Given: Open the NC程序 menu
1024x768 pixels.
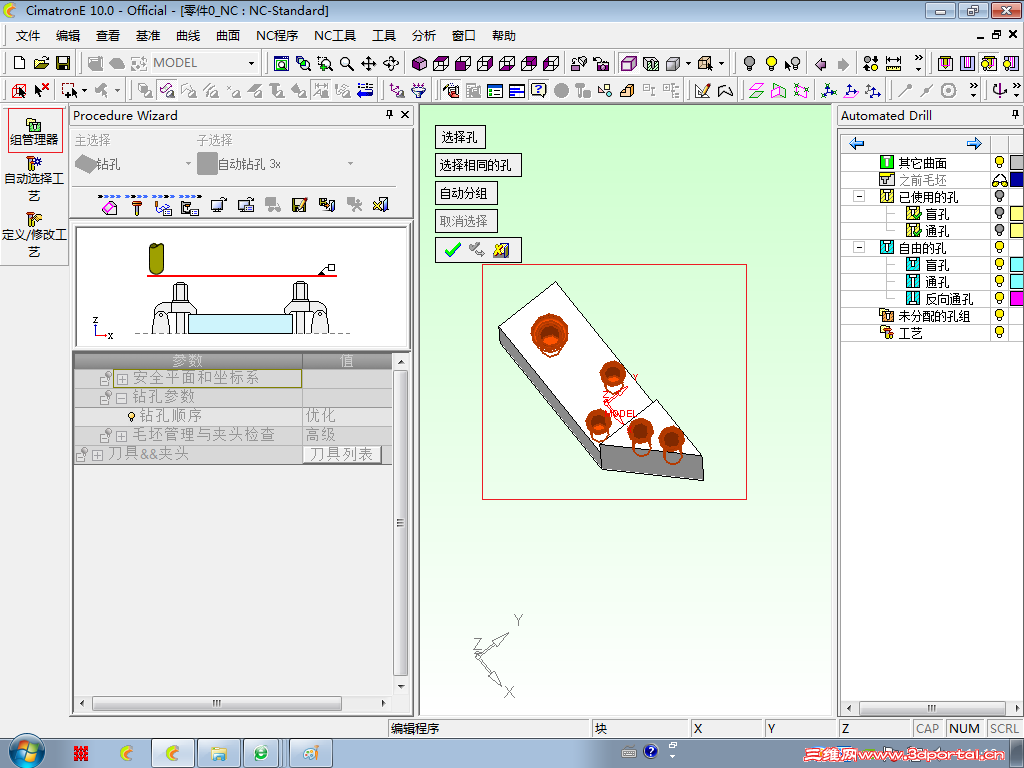Looking at the screenshot, I should [x=277, y=36].
